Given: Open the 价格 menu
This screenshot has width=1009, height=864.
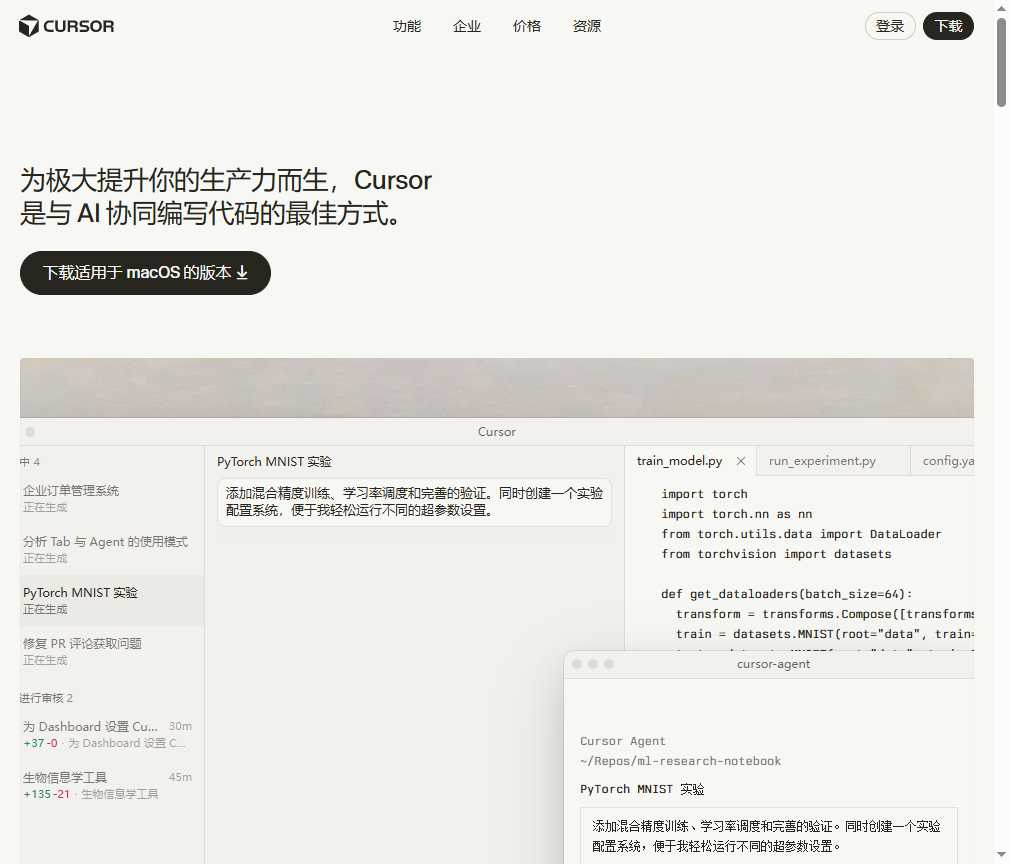Looking at the screenshot, I should (527, 26).
